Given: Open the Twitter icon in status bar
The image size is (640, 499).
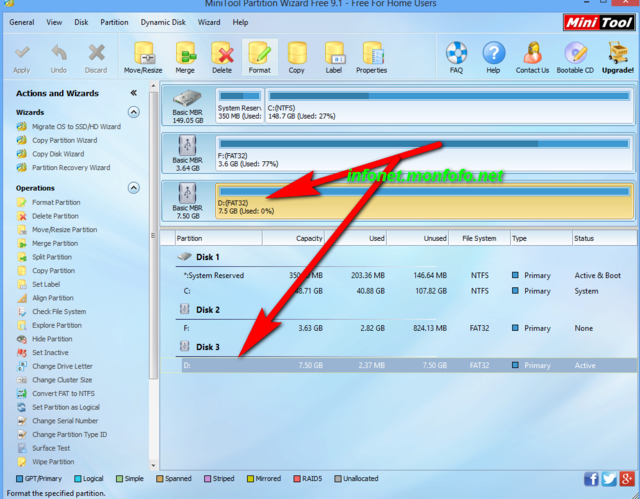Looking at the screenshot, I should pos(609,479).
